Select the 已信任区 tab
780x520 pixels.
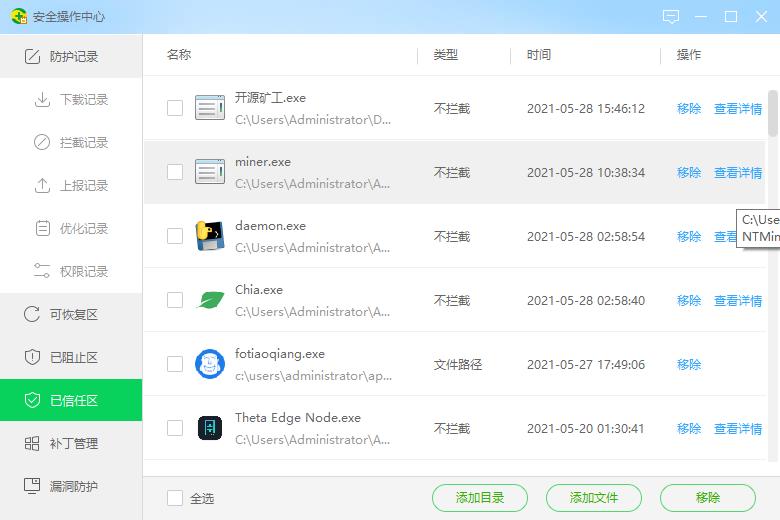pyautogui.click(x=71, y=400)
